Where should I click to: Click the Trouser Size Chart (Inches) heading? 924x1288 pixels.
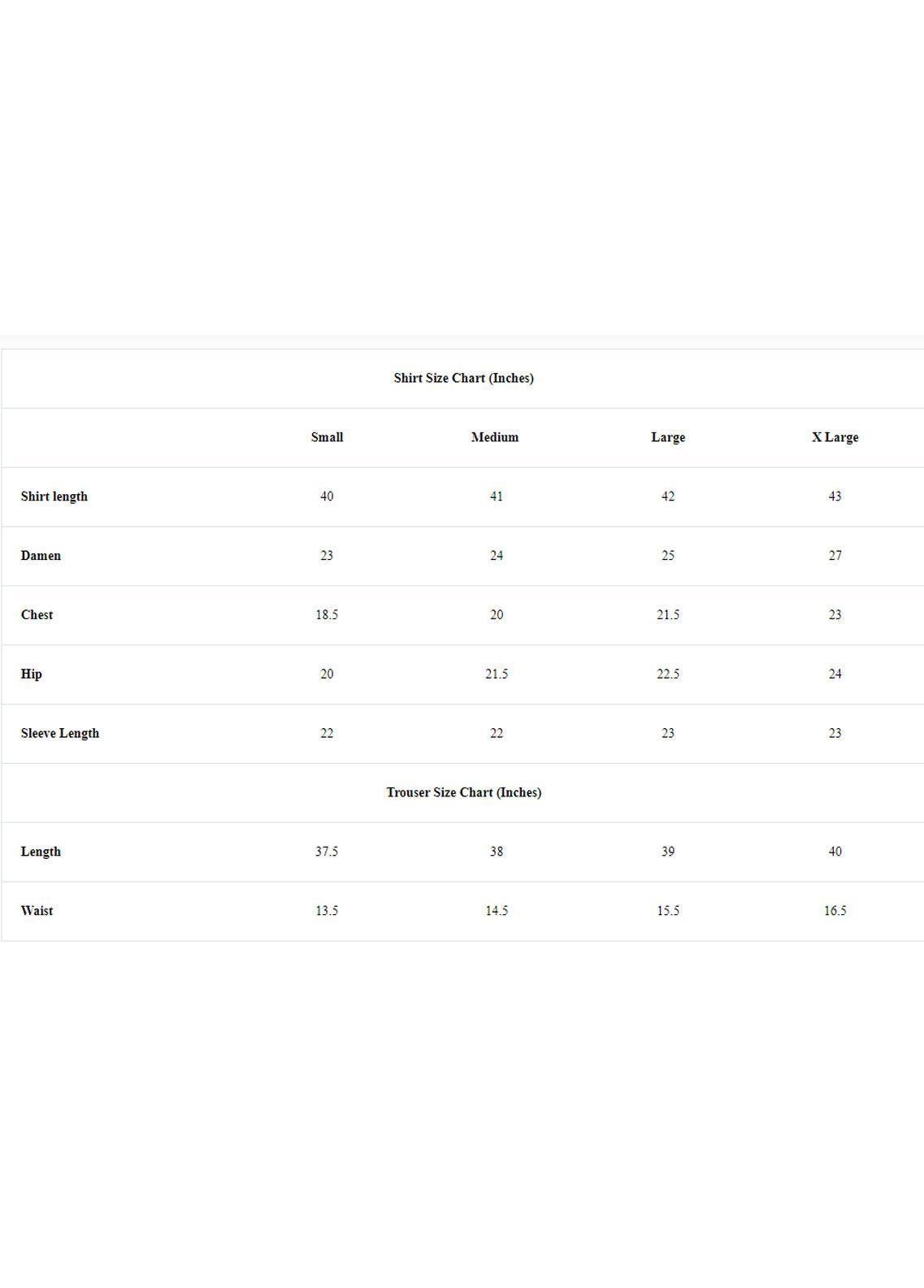coord(463,792)
